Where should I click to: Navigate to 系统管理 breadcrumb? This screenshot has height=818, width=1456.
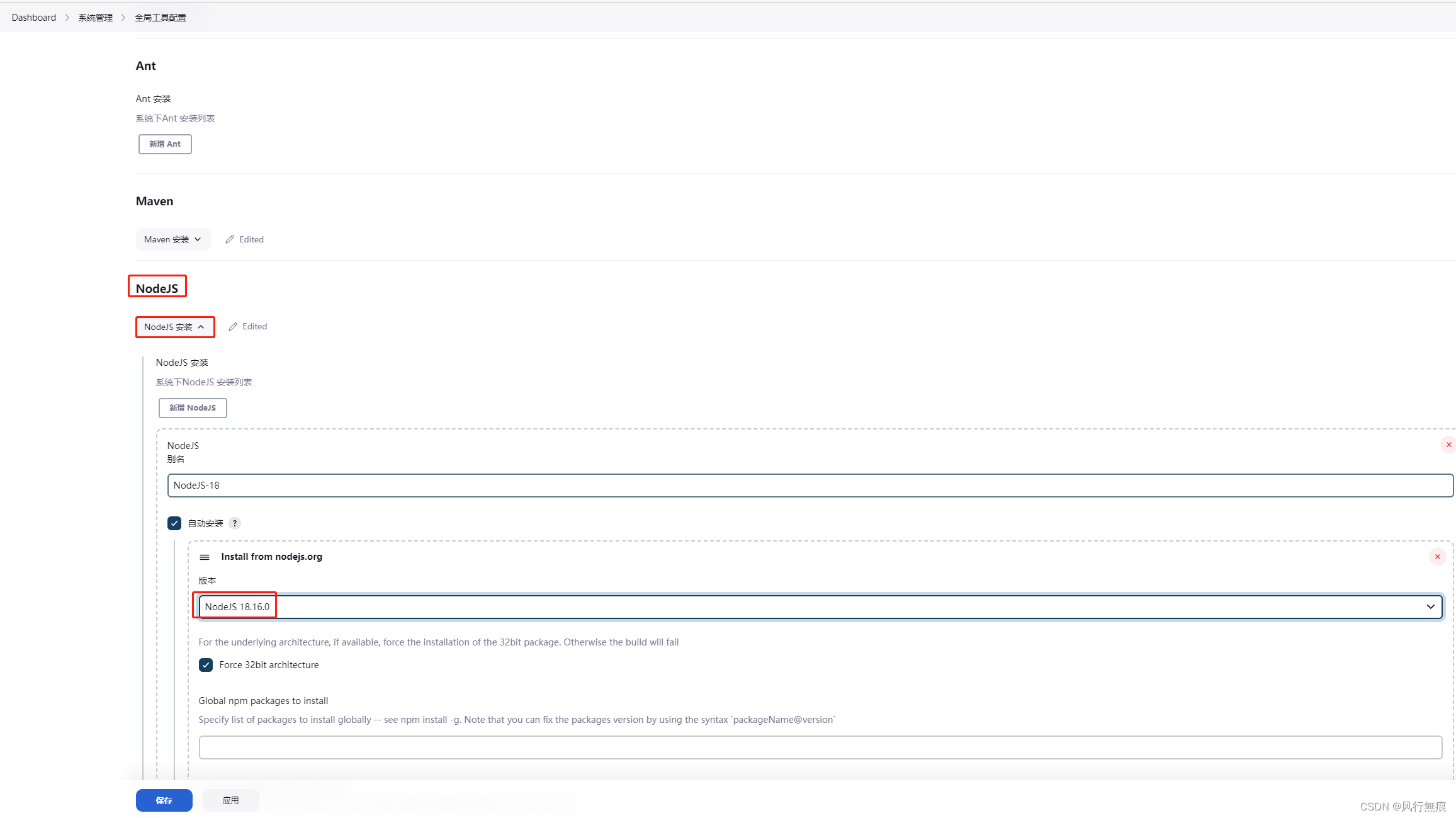96,17
